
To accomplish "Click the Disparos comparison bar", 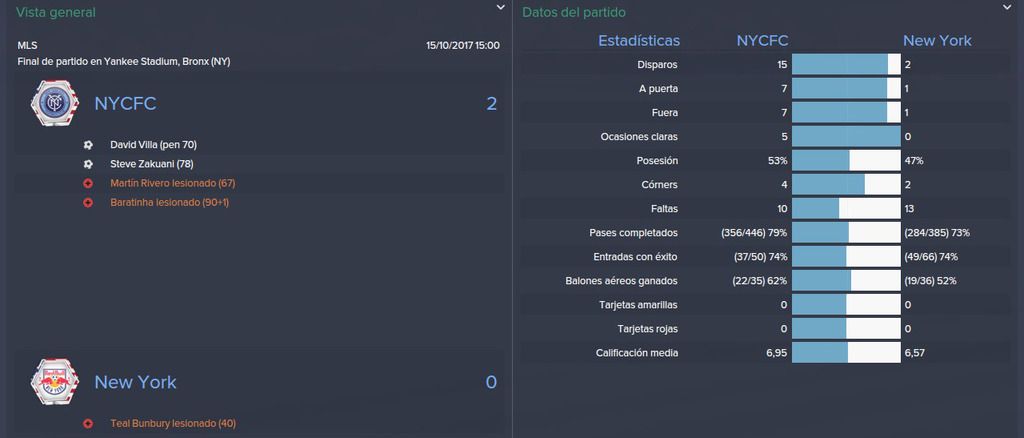I will click(846, 65).
